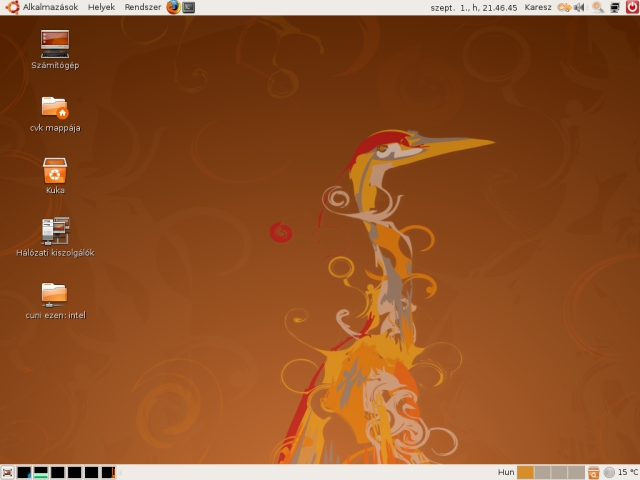
Task: Open the Karesz user switcher
Action: [538, 7]
